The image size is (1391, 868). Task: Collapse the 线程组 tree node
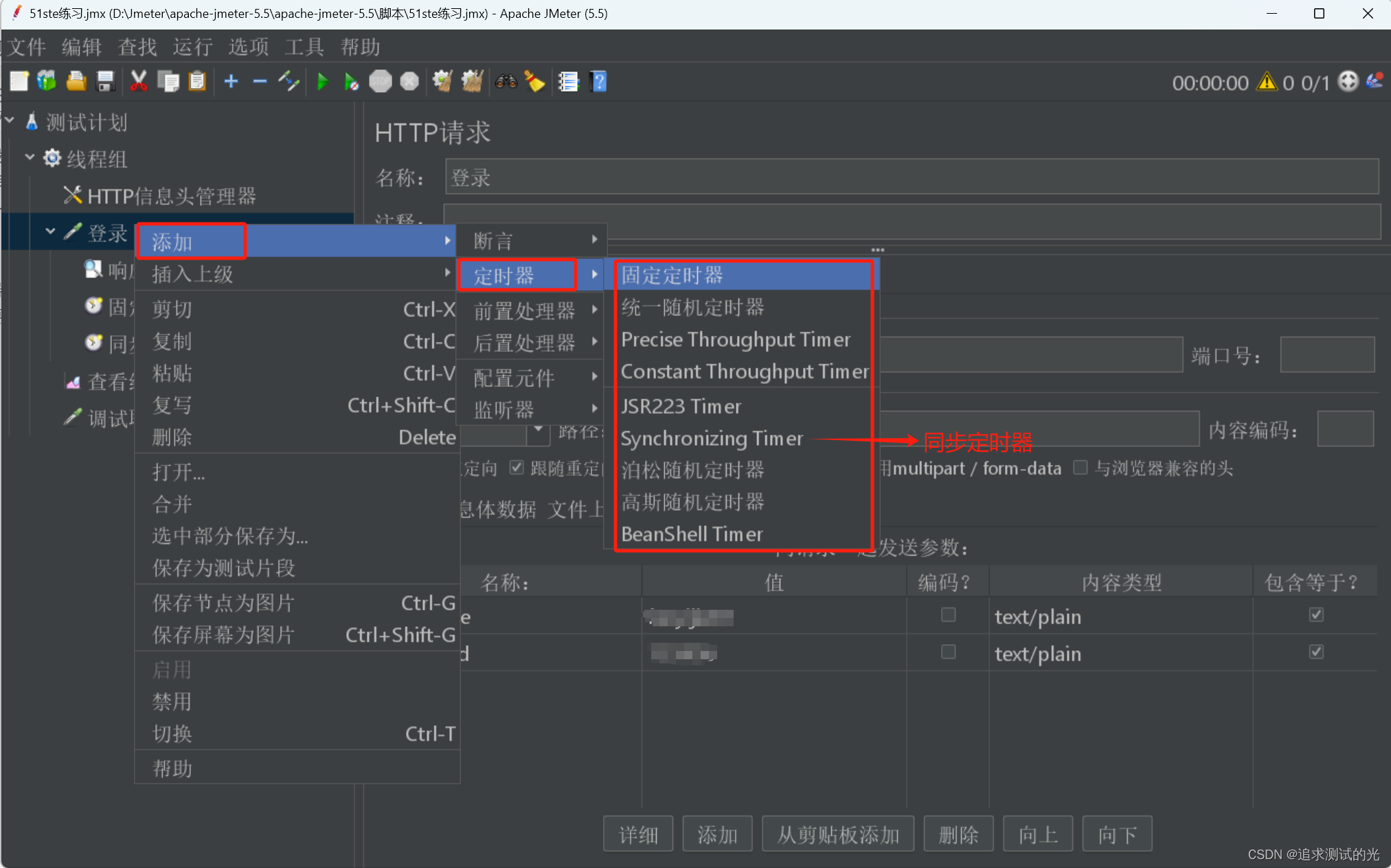tap(30, 157)
